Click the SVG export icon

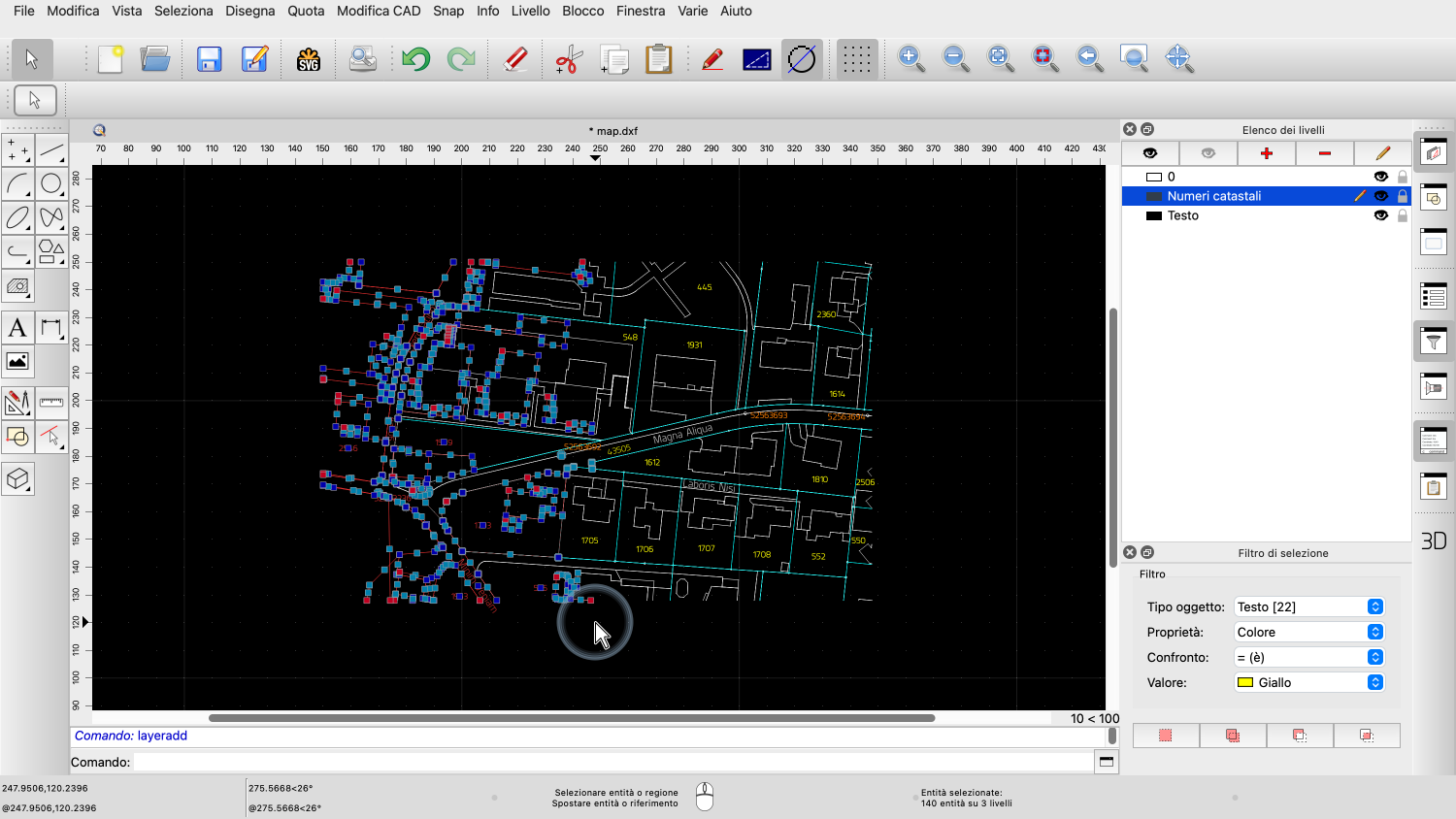[309, 59]
